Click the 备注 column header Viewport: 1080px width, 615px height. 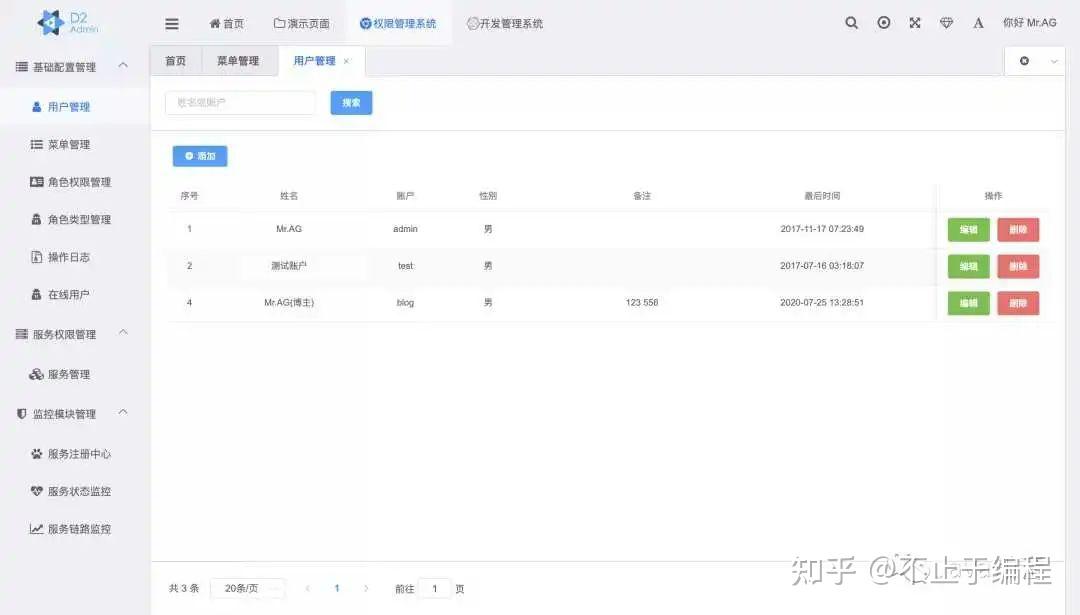(642, 196)
